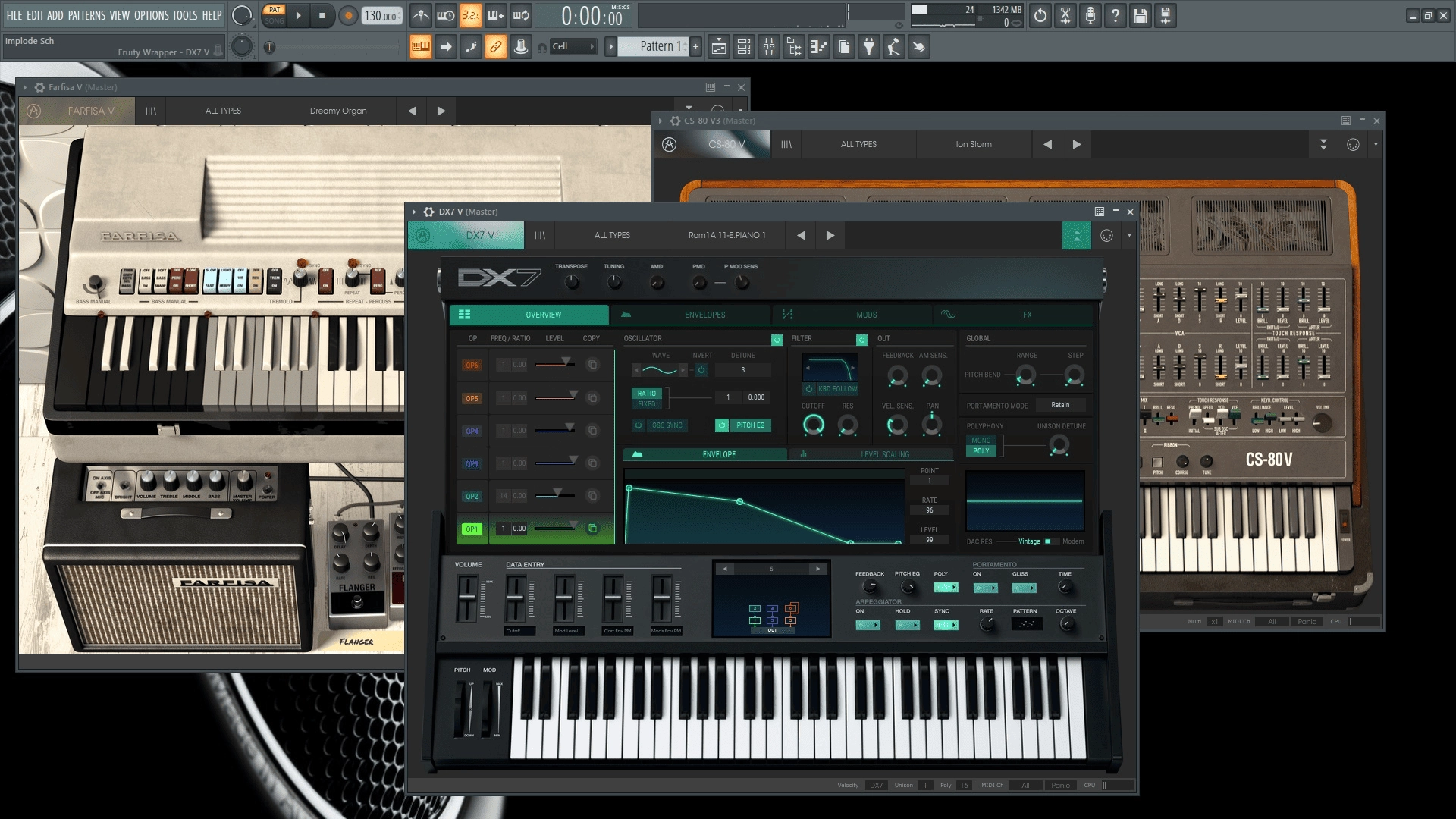
Task: Click the undo history circular arrow icon
Action: [1040, 15]
